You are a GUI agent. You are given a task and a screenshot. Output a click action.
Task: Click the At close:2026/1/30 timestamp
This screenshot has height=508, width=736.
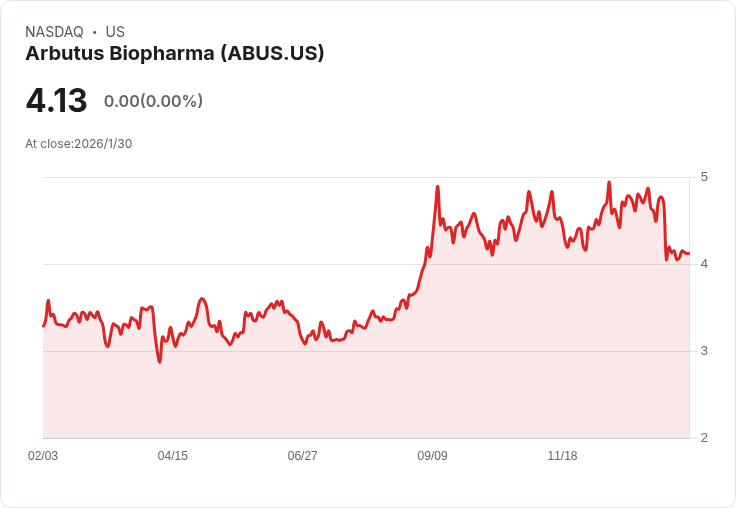pos(78,144)
